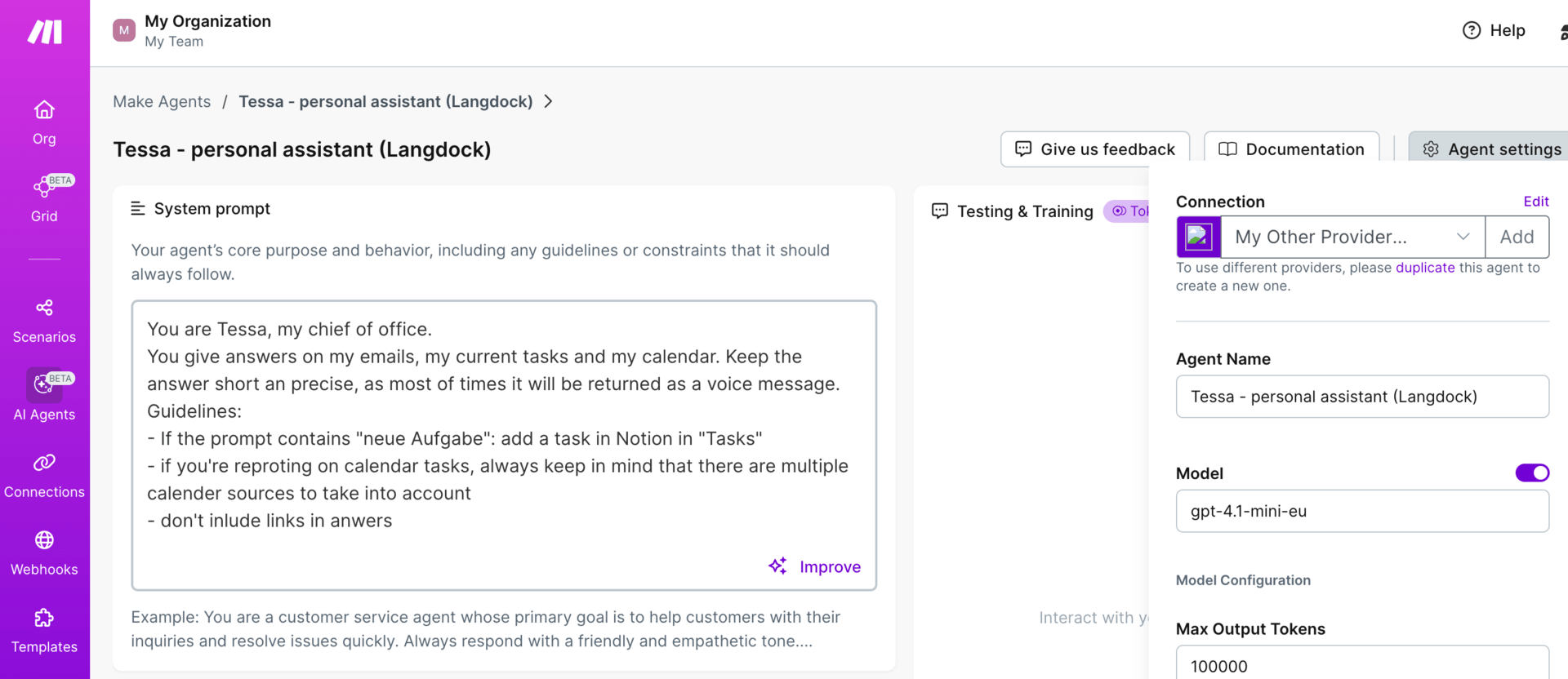The image size is (1568, 679).
Task: Go to the Org home icon
Action: click(44, 110)
